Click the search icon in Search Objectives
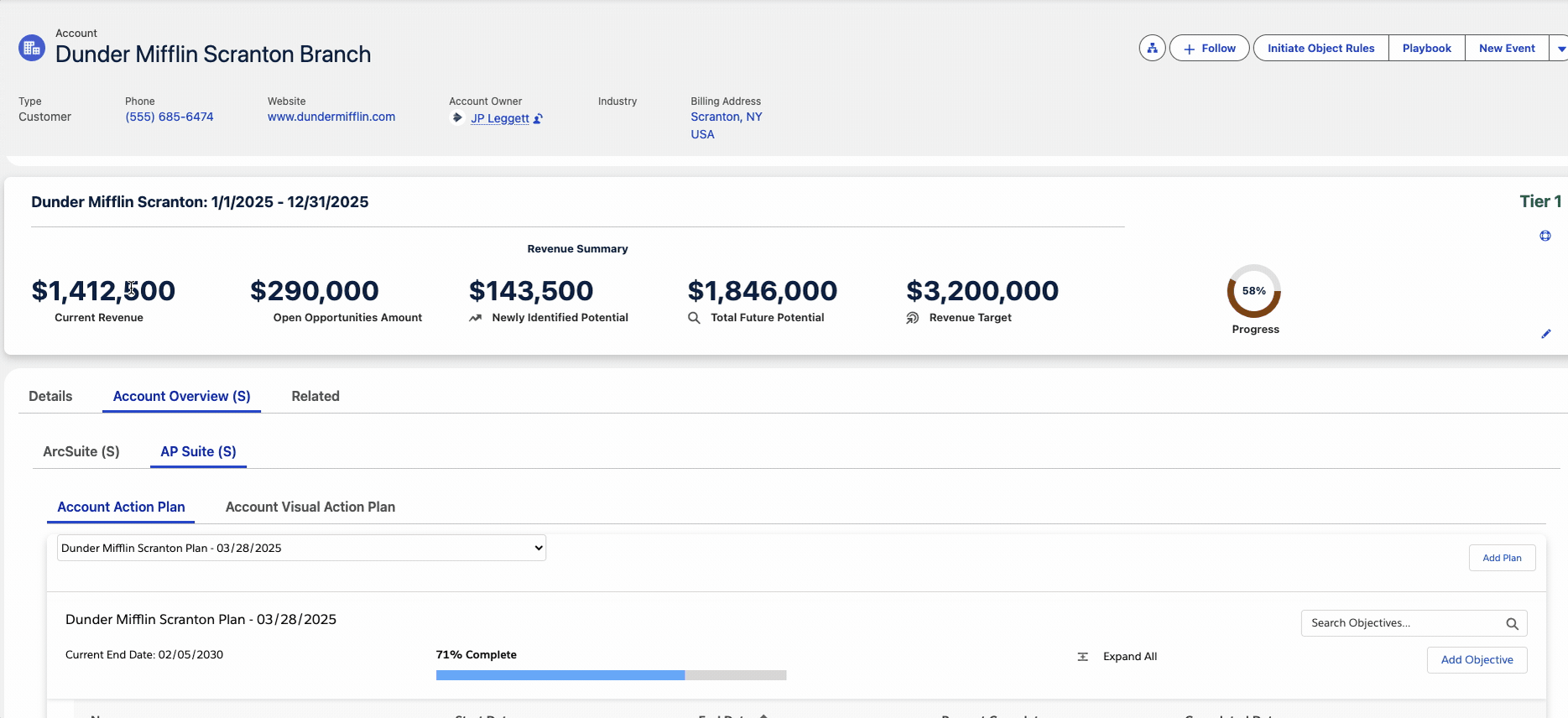Viewport: 1568px width, 718px height. point(1512,624)
